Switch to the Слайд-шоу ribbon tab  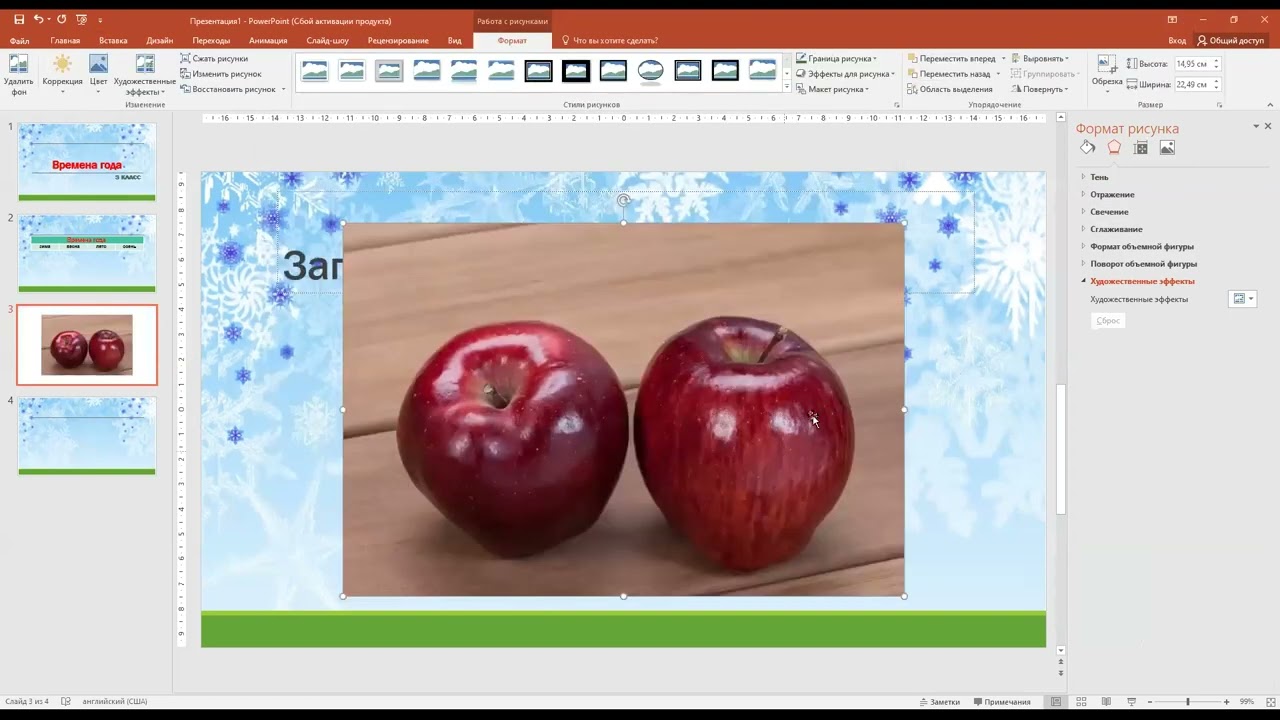(328, 41)
